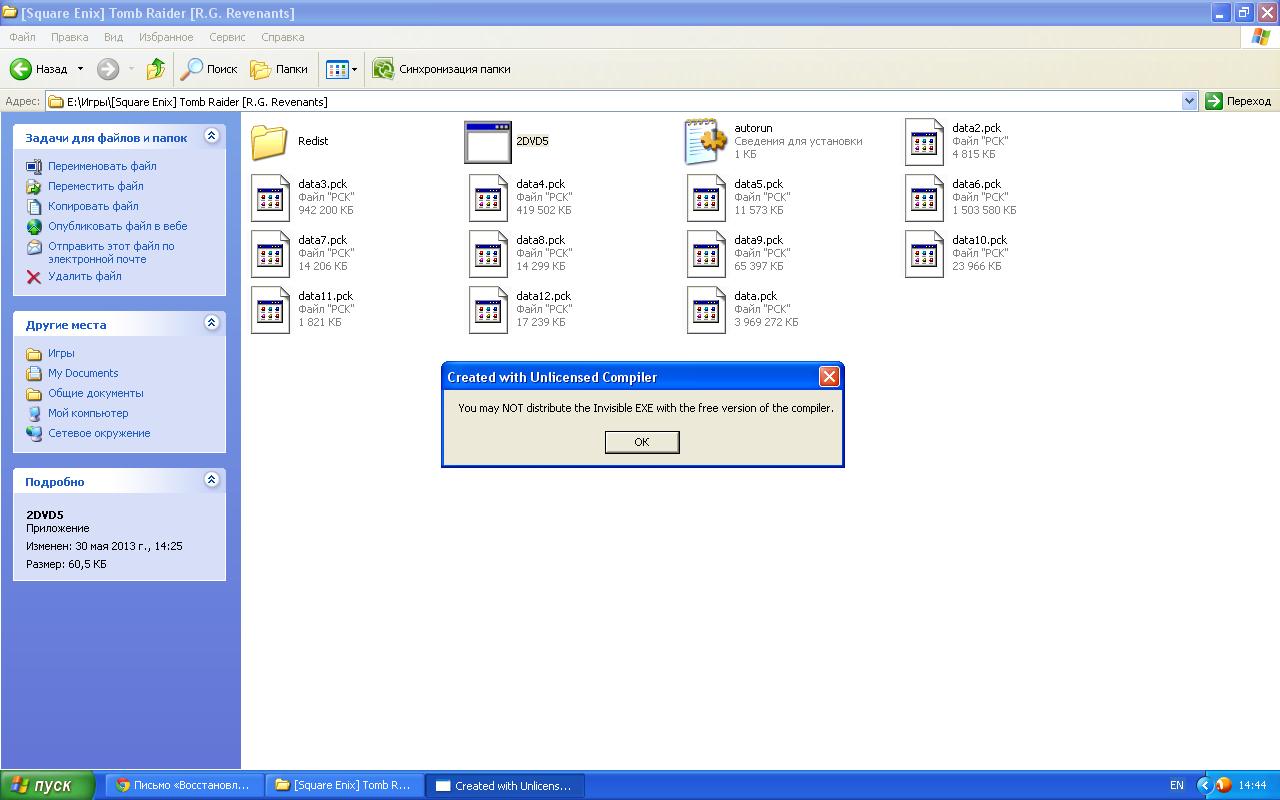Click Переименовать файл link
The height and width of the screenshot is (800, 1280).
pos(102,166)
